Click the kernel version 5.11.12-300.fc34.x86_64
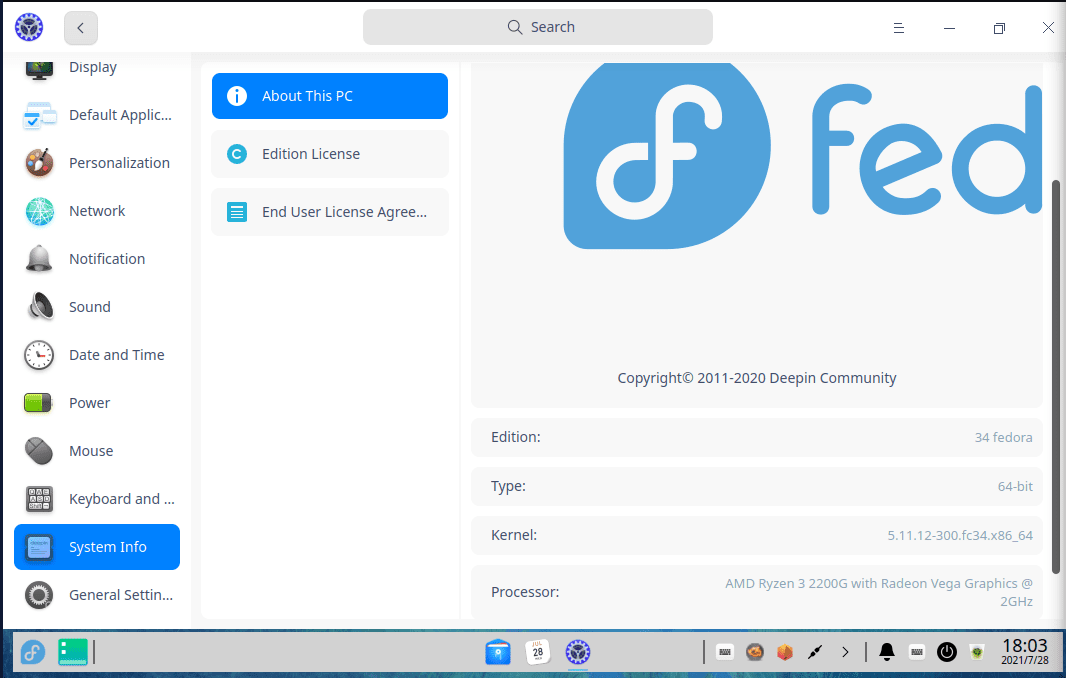 pos(960,535)
